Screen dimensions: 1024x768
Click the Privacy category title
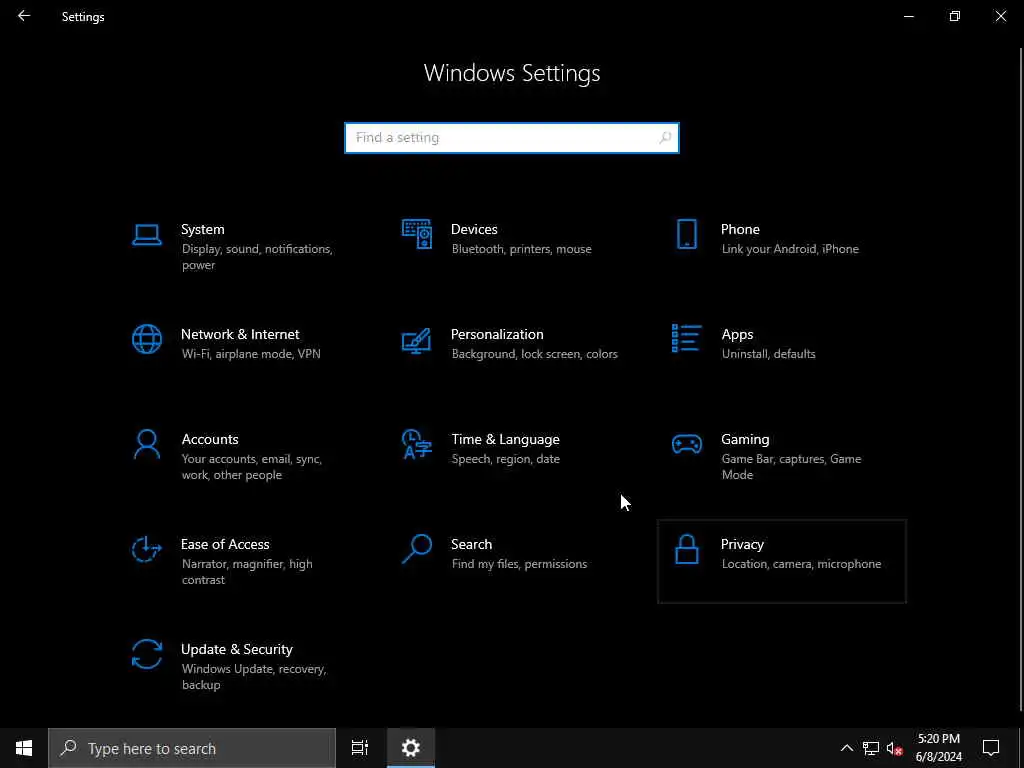tap(742, 545)
